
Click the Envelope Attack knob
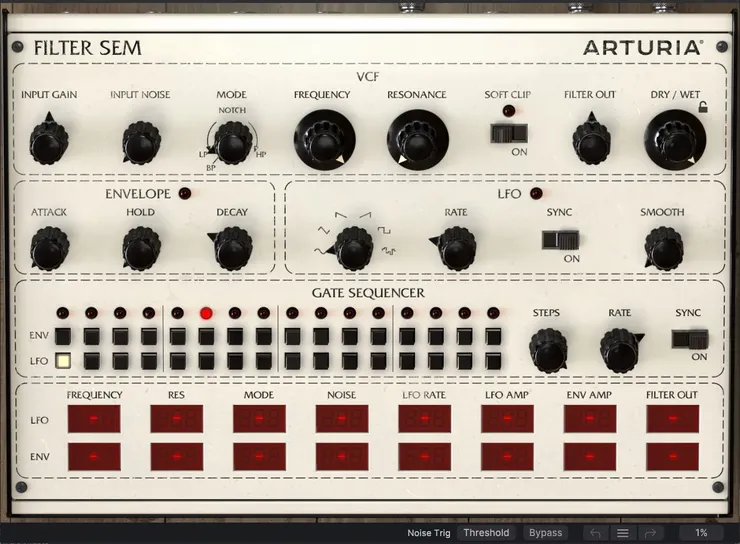[x=49, y=249]
